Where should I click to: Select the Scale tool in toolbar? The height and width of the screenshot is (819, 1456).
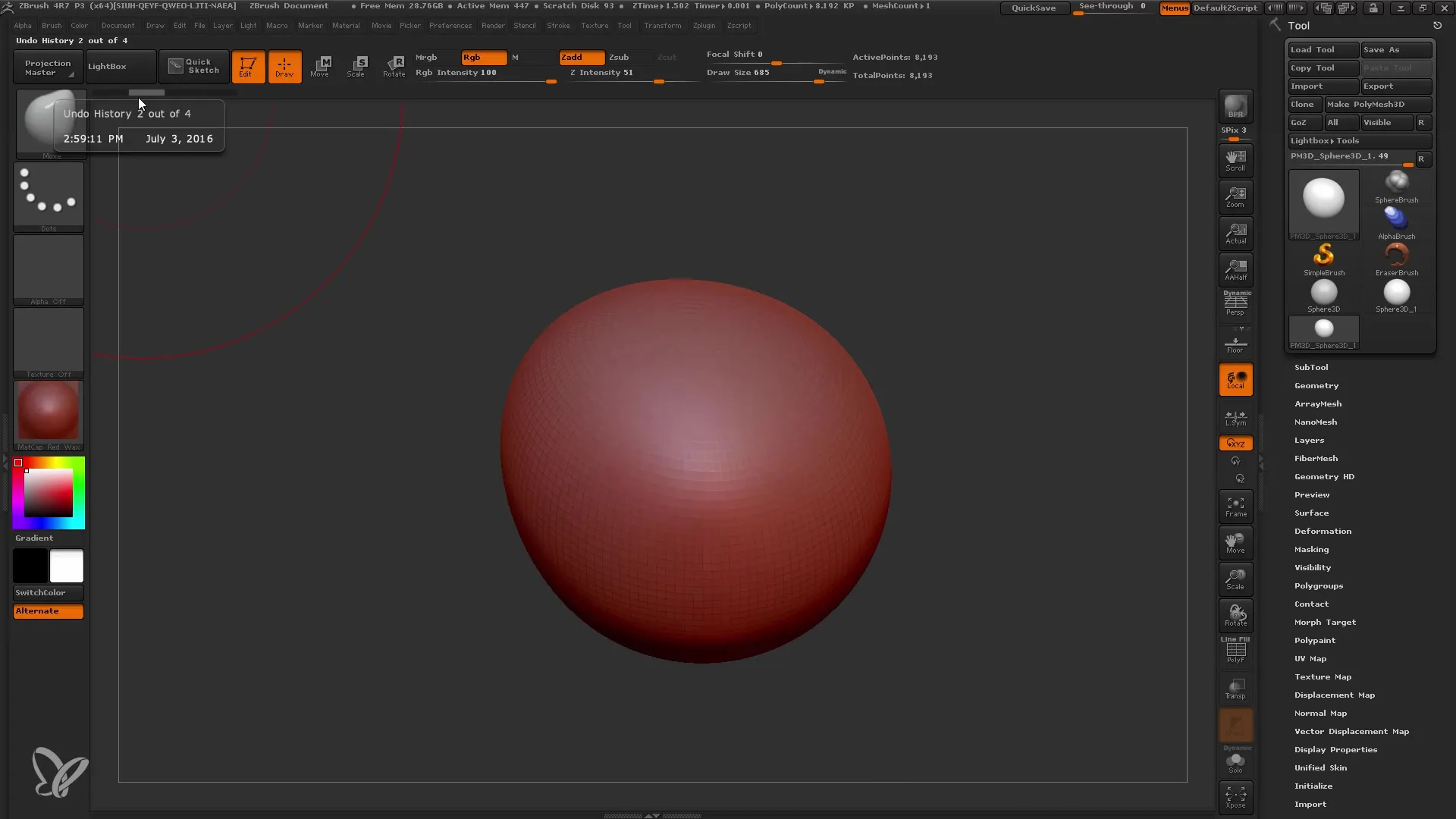(357, 66)
